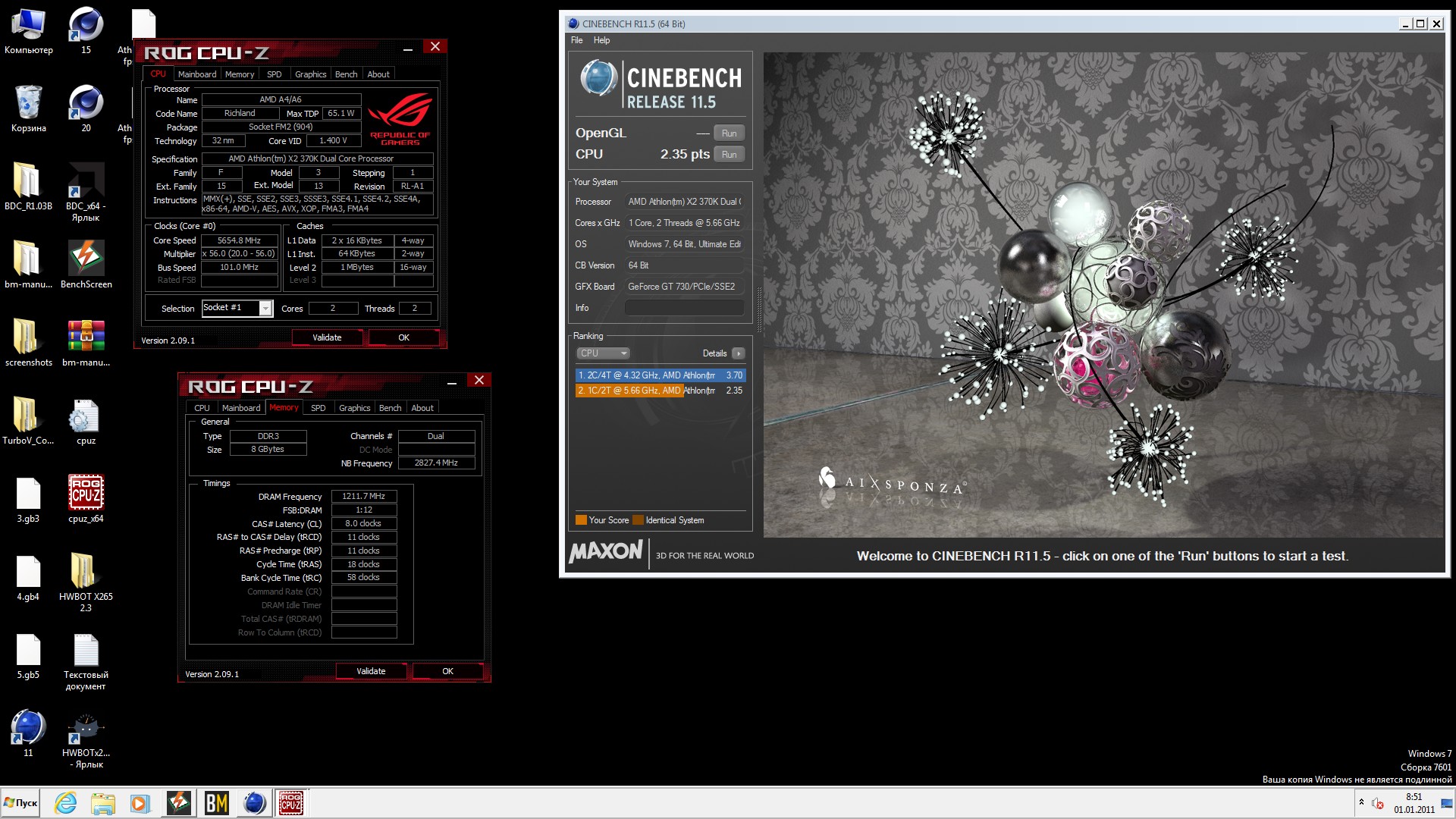Click the Cinebench rendered scene image
1456x819 pixels.
coord(1103,295)
